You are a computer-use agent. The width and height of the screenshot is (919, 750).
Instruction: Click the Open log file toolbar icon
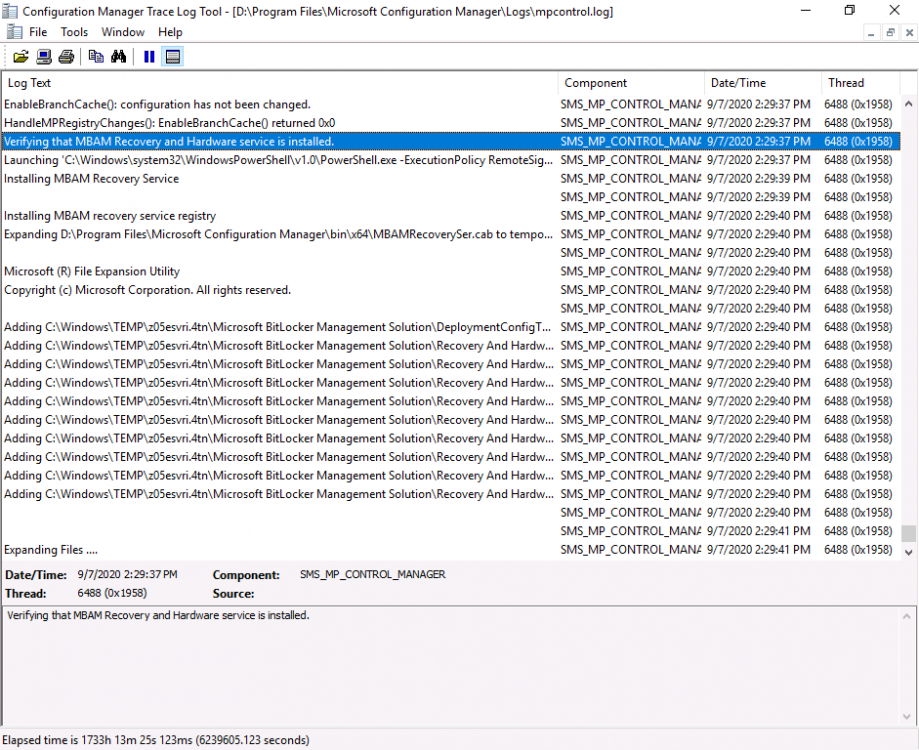(x=21, y=57)
